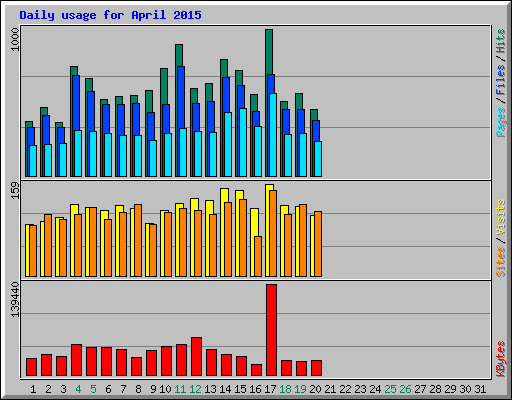Click the cyan 'Pages' legend label
Image resolution: width=512 pixels, height=400 pixels.
pos(501,122)
